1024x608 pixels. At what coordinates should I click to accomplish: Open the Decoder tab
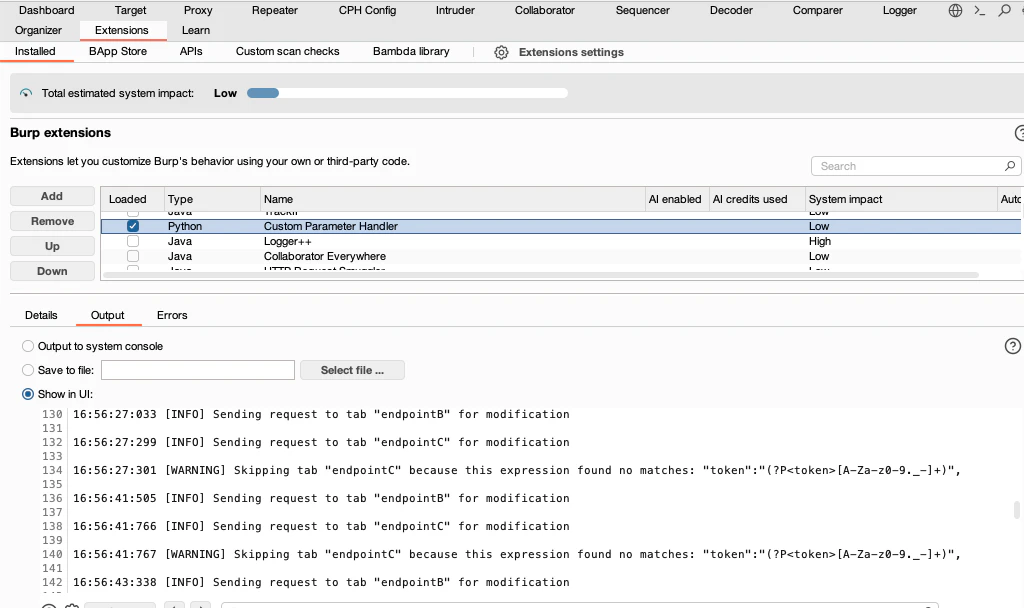pos(731,10)
